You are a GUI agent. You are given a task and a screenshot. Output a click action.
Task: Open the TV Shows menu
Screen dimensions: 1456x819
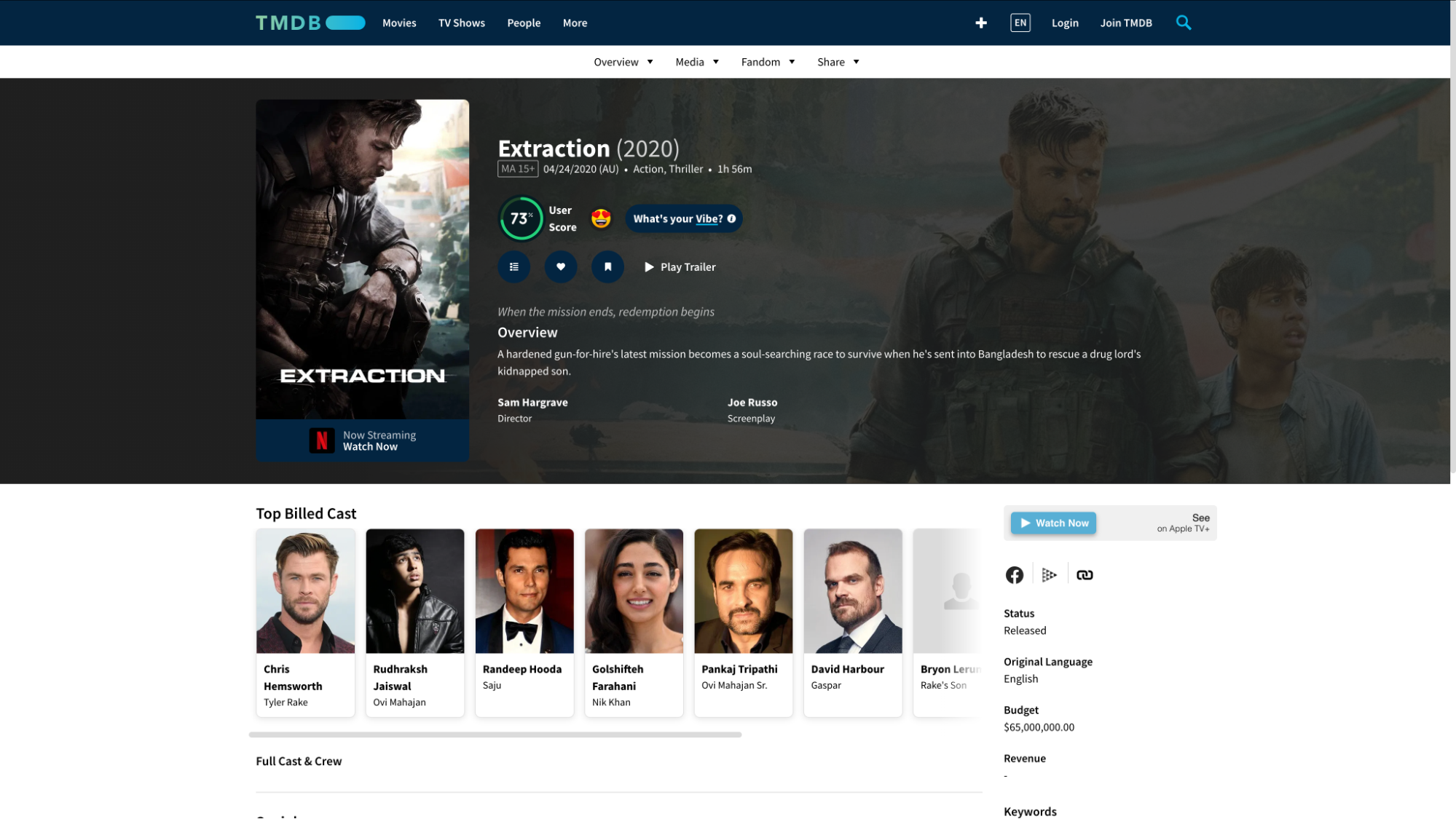(x=462, y=23)
